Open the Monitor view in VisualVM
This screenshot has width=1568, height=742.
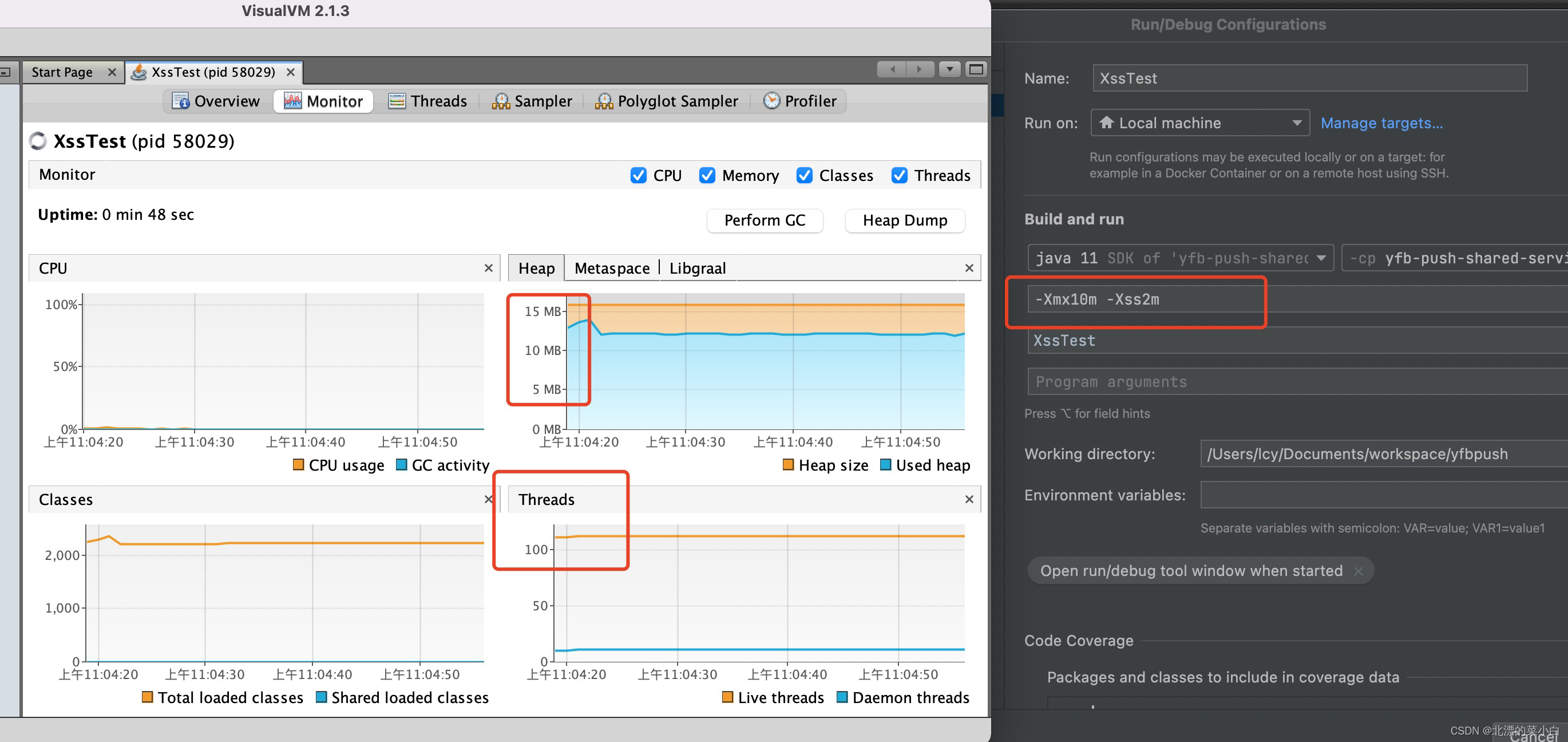[x=323, y=101]
